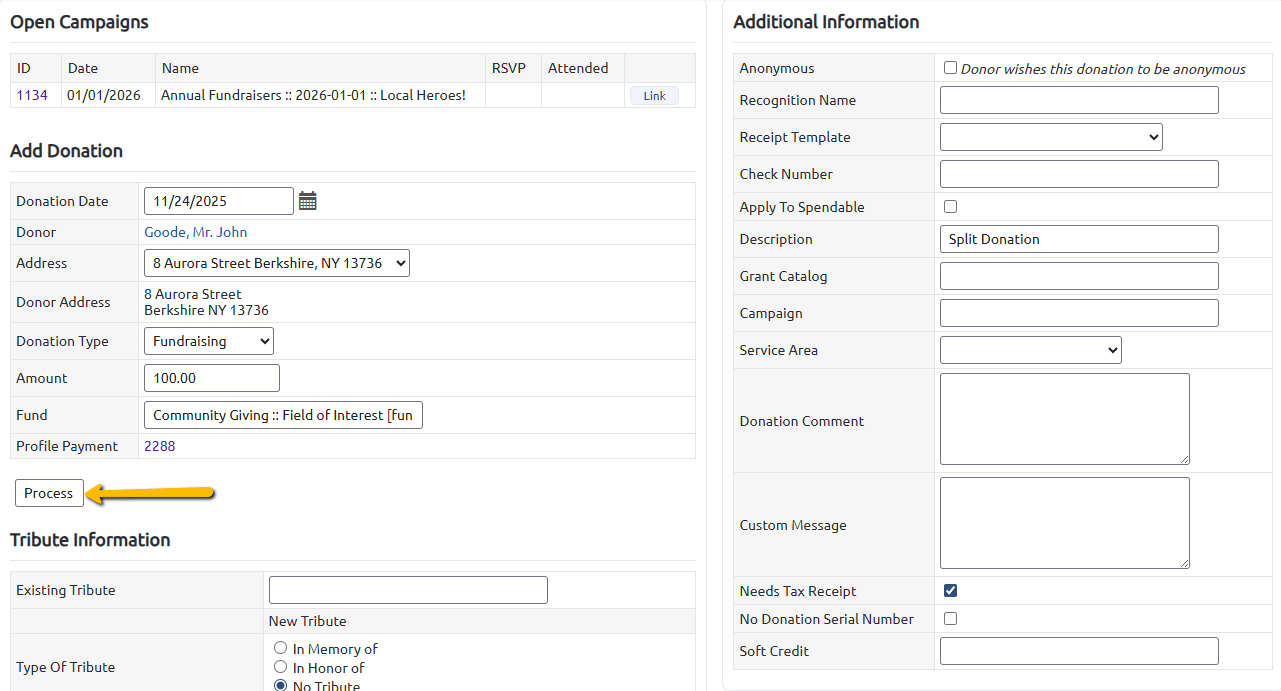
Task: Open Receipt Template dropdown
Action: [1051, 137]
